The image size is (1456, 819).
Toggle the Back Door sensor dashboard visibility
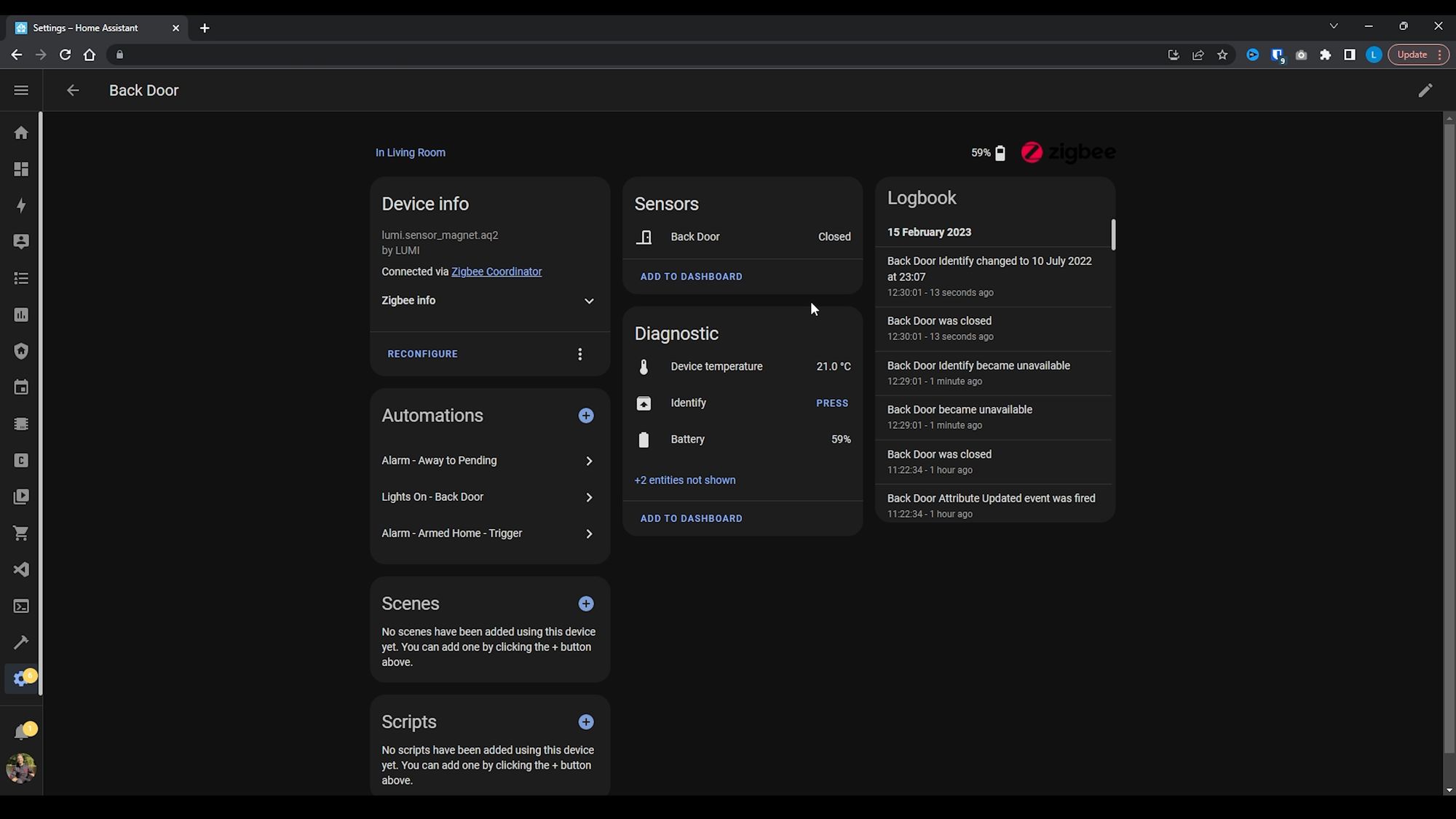click(692, 276)
